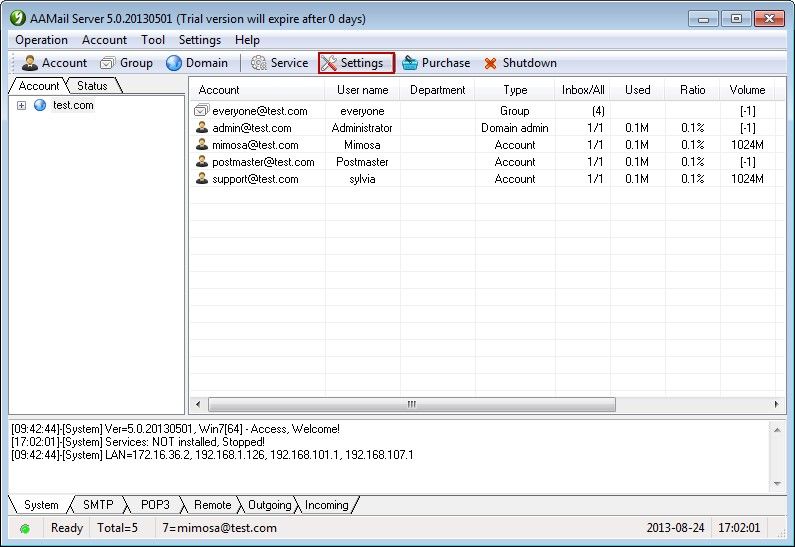Sort by the Used column header
This screenshot has height=547, width=795.
tap(637, 90)
